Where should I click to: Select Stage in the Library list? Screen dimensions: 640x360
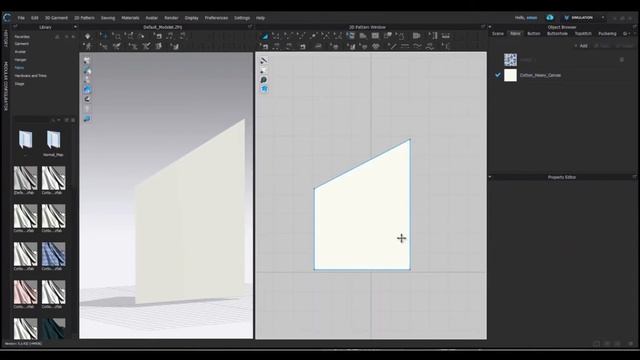coord(20,84)
